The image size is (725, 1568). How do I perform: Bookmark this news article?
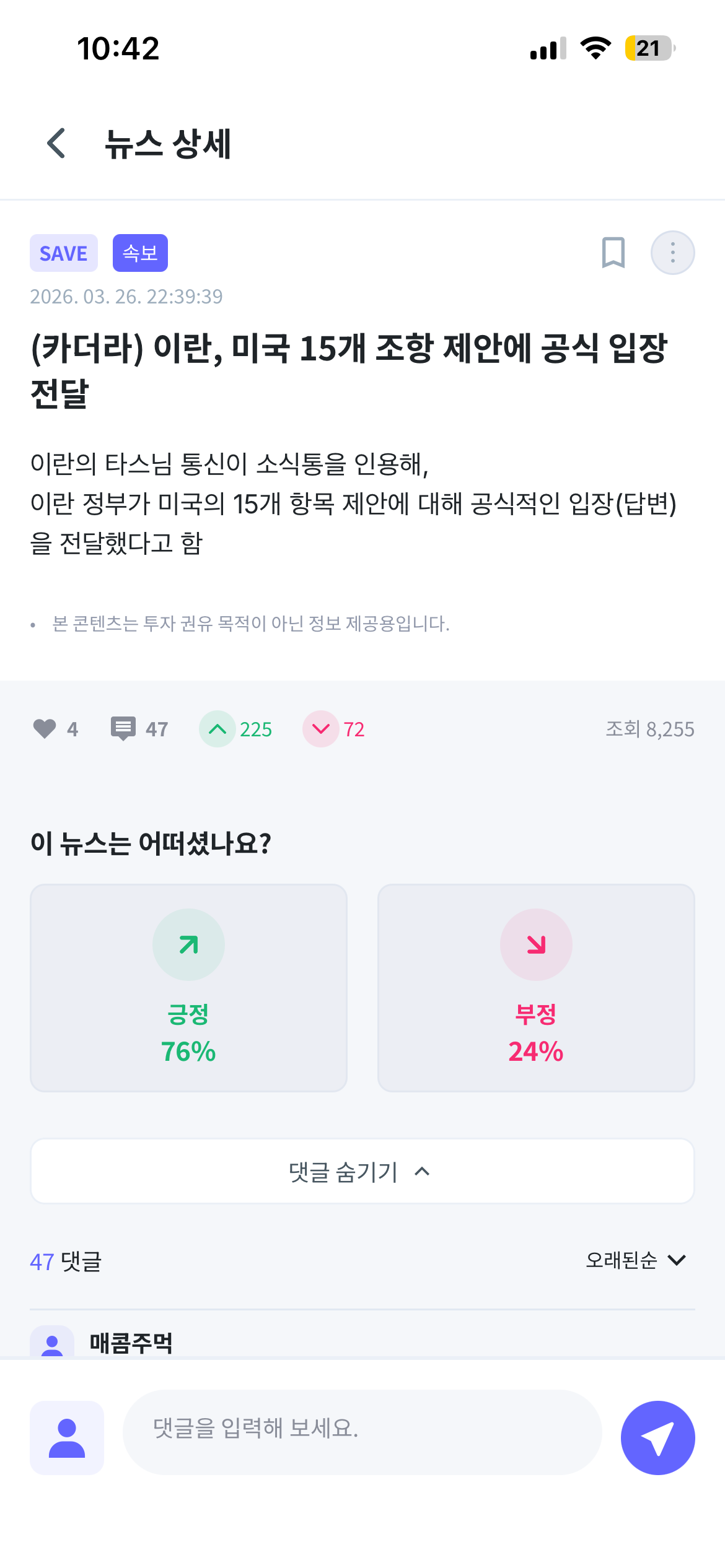[613, 253]
